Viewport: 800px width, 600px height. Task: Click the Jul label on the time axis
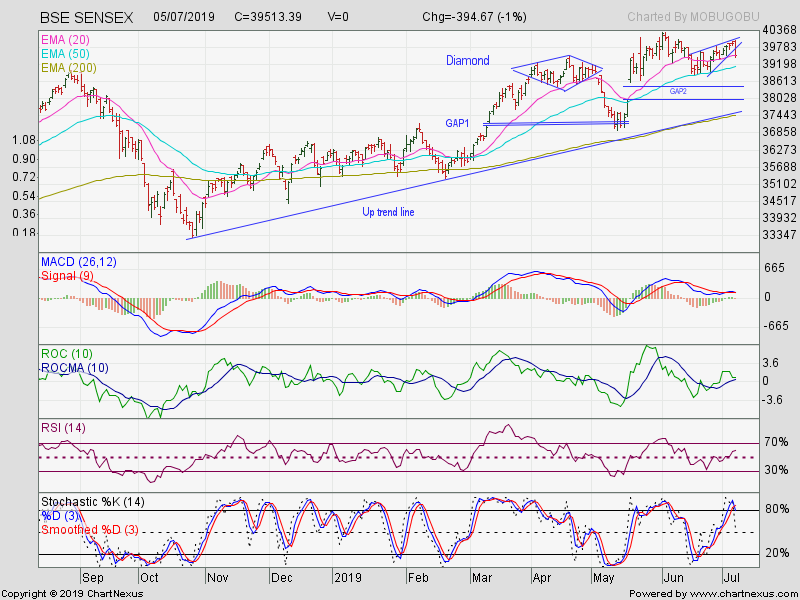click(732, 578)
